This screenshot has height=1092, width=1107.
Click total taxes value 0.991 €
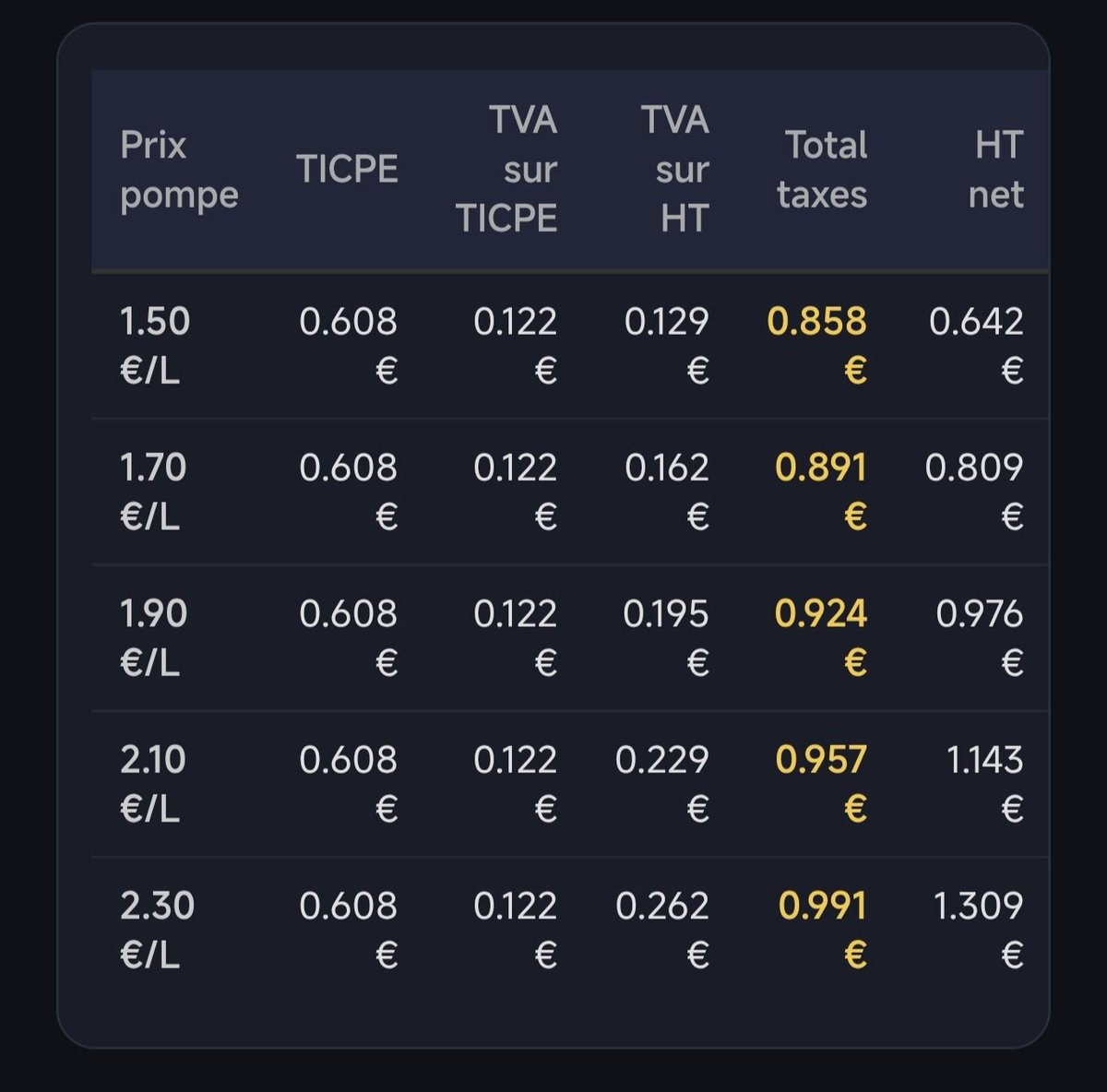tap(823, 930)
